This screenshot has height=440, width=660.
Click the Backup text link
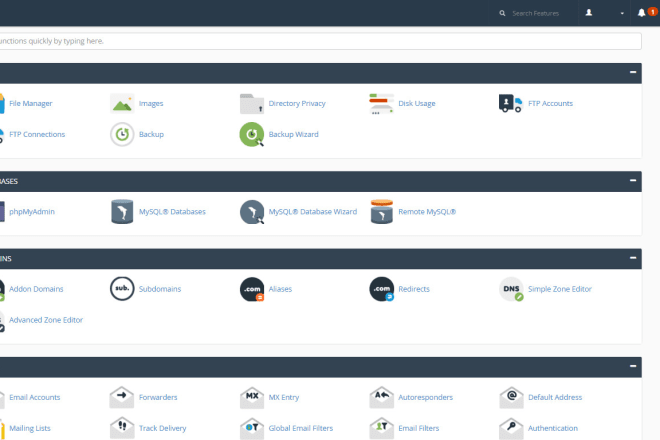point(151,134)
